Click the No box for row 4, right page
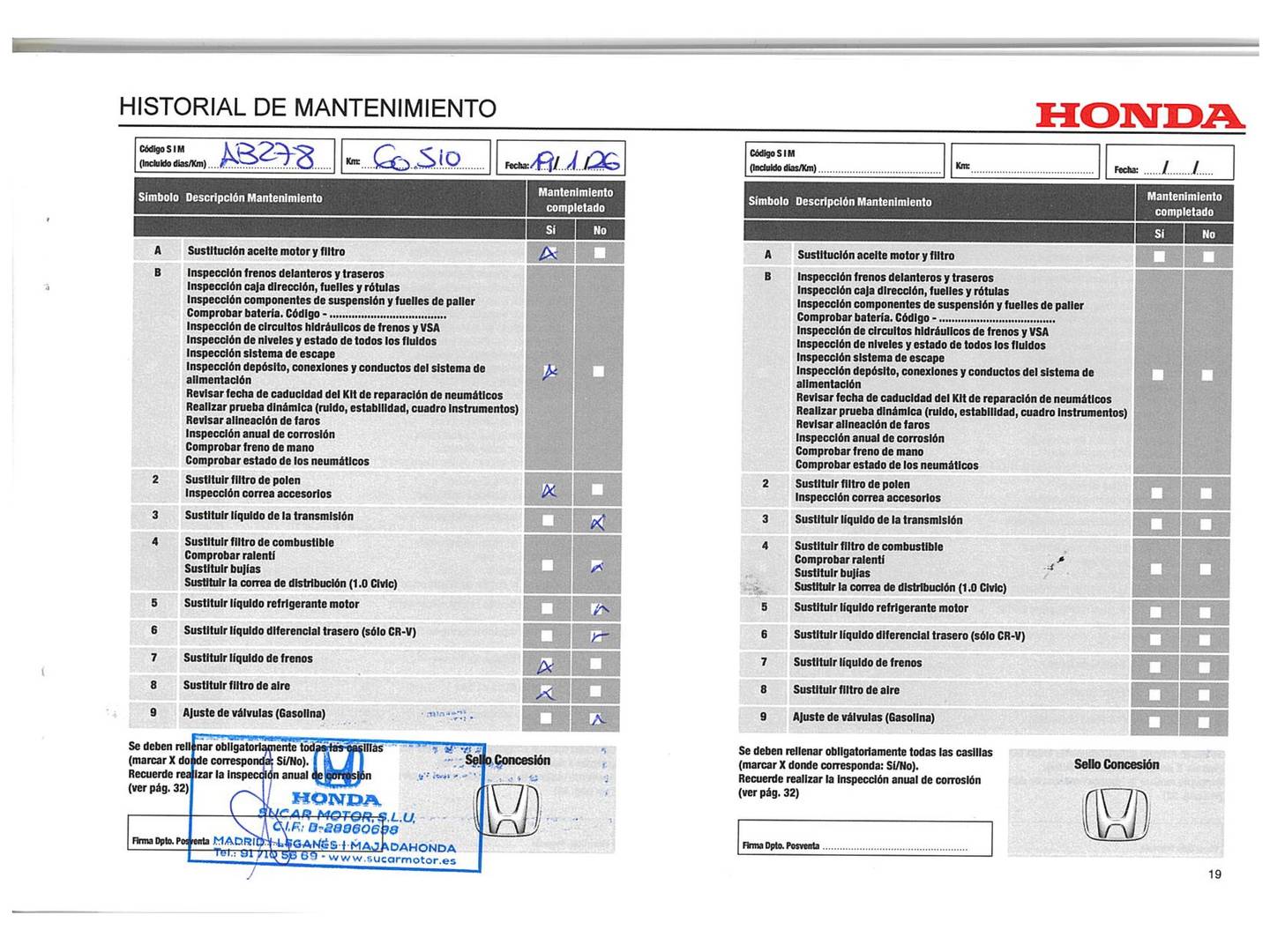Image resolution: width=1270 pixels, height=952 pixels. click(1206, 569)
